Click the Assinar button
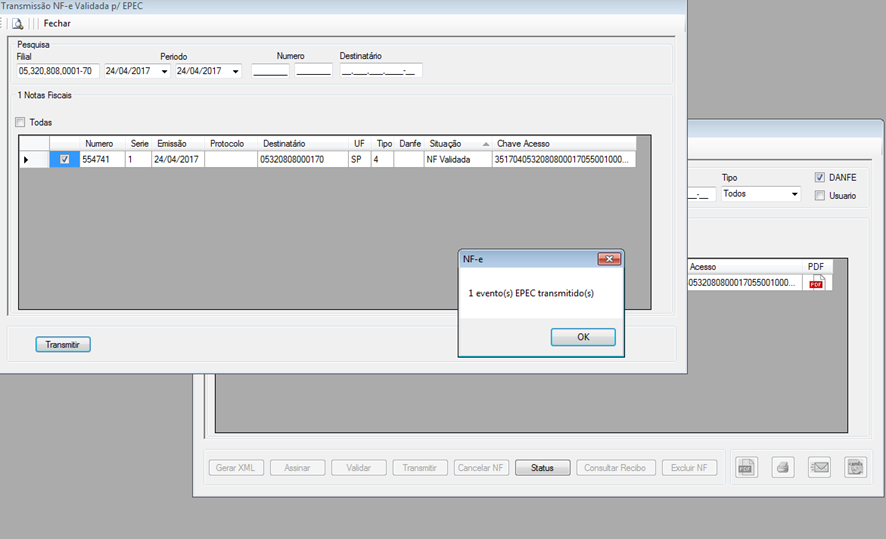The height and width of the screenshot is (539, 886). tap(298, 468)
